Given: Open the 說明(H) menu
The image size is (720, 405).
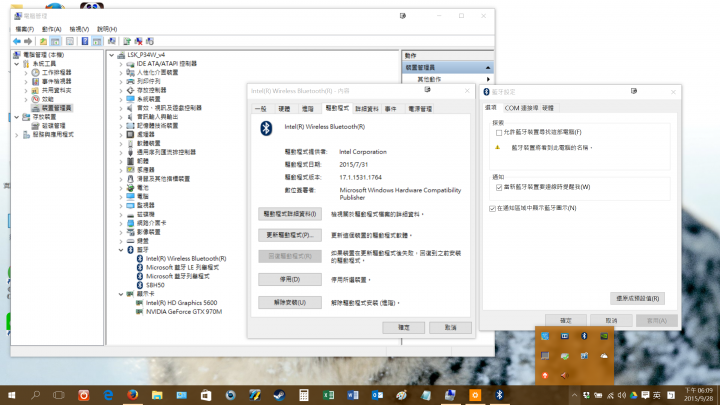Looking at the screenshot, I should 107,29.
